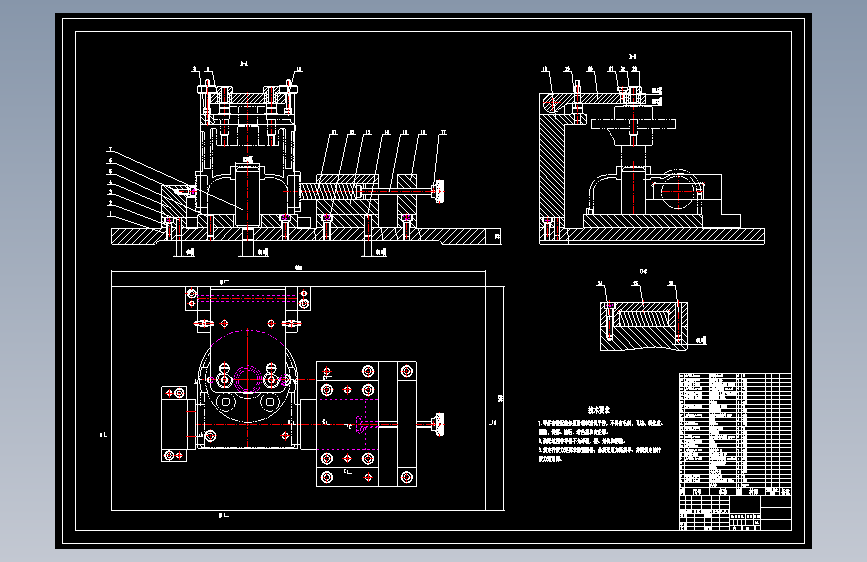Click the hatched base plate in the side view
867x562 pixels.
click(652, 236)
